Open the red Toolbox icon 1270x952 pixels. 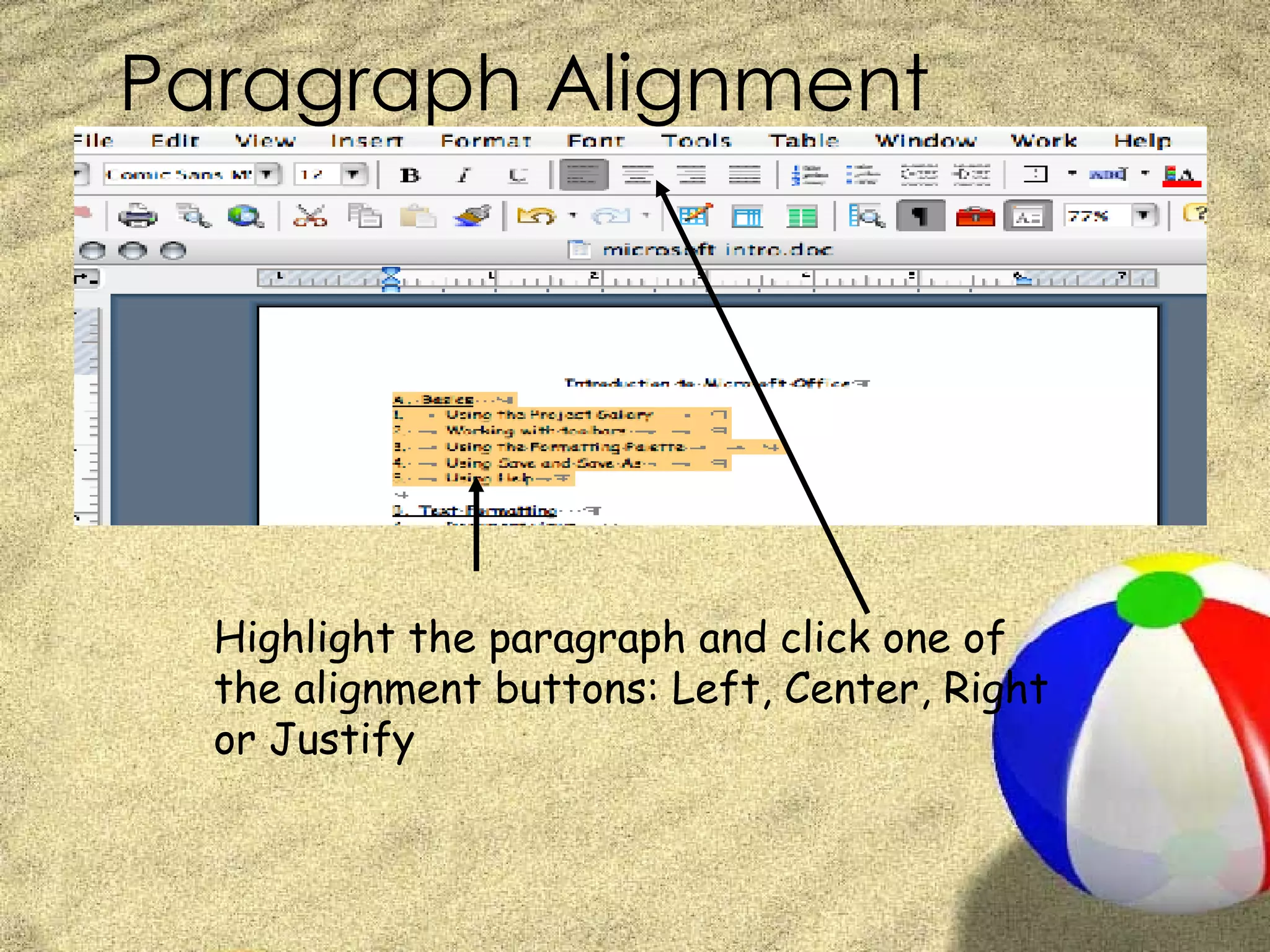[x=975, y=217]
